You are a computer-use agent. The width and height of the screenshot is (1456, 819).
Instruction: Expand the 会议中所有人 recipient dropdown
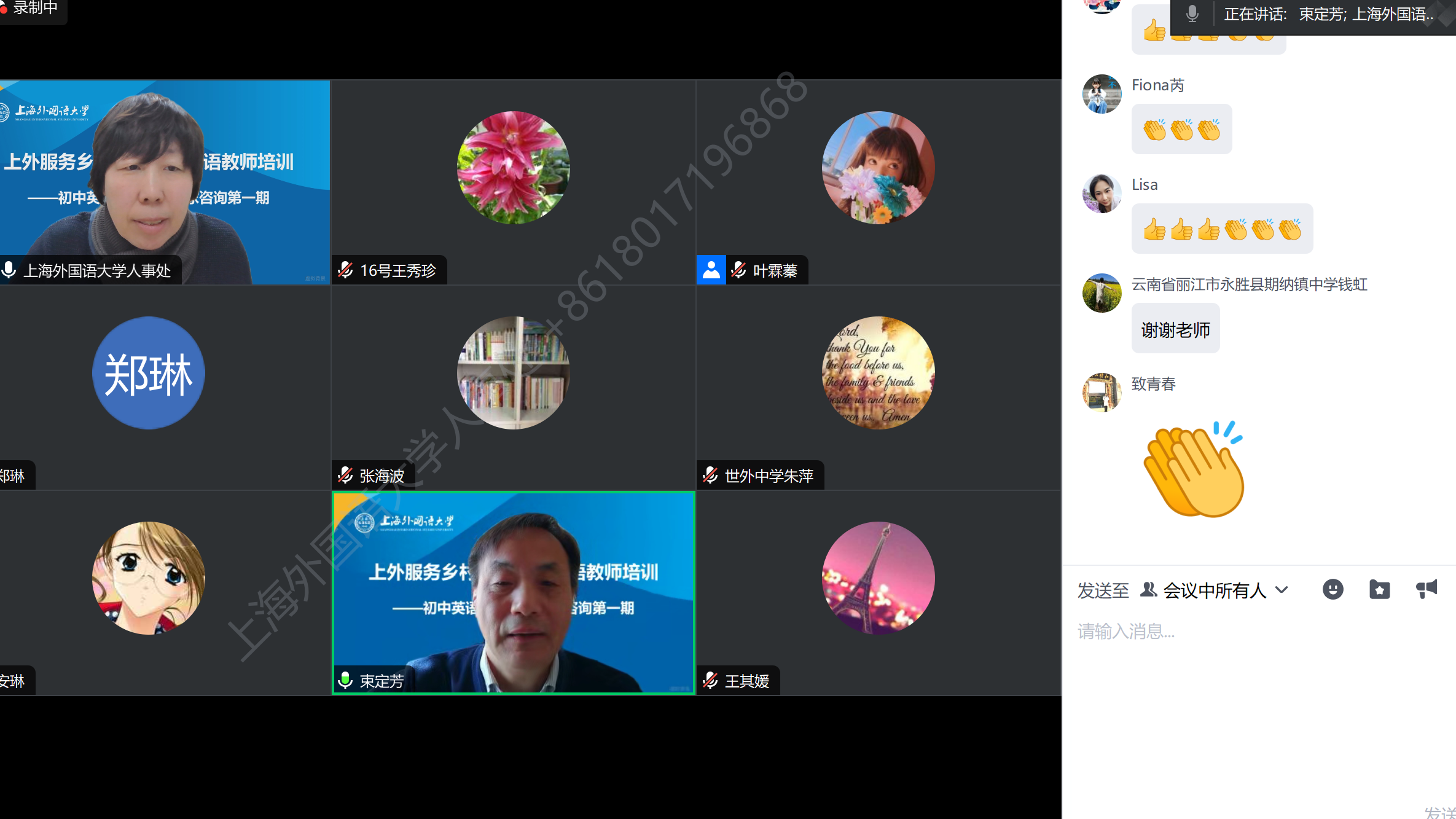[x=1215, y=590]
